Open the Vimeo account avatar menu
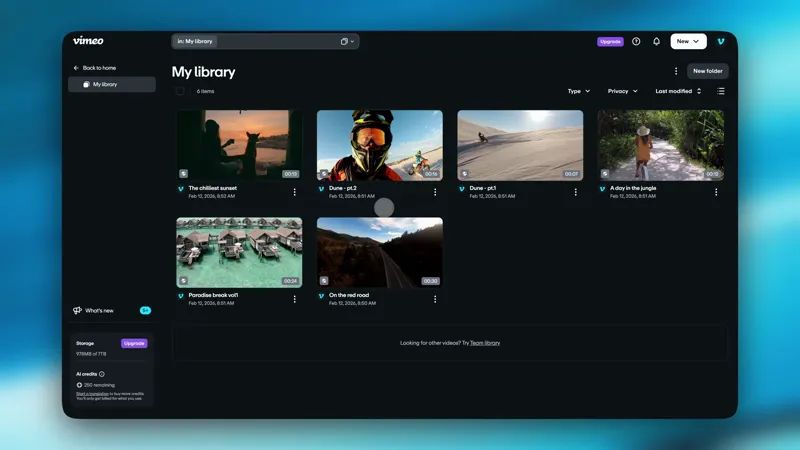 point(720,42)
